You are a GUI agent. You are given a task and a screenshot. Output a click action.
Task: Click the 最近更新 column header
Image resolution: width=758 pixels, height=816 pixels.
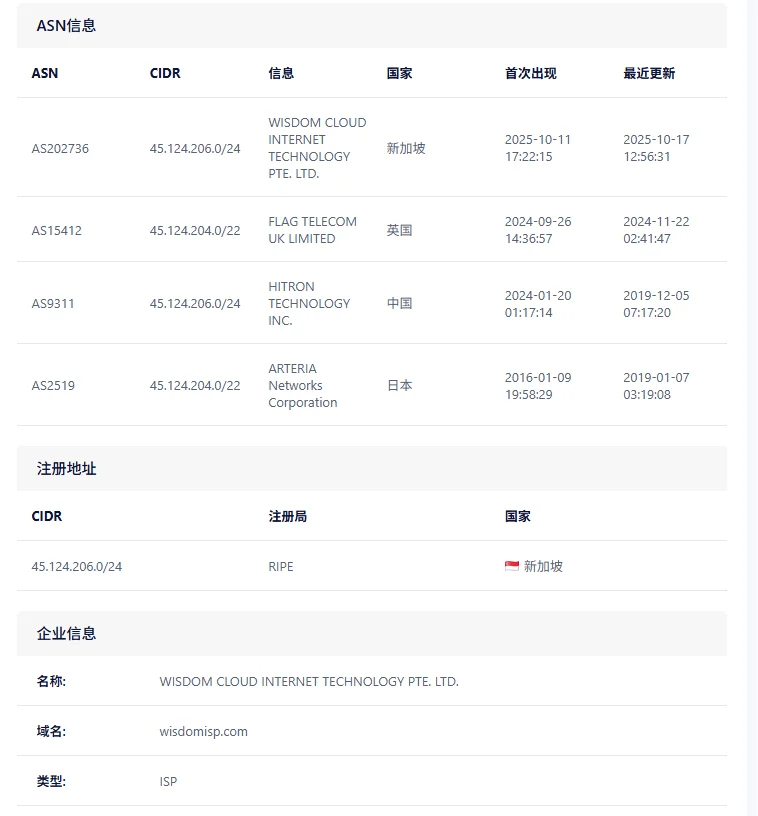click(x=649, y=73)
